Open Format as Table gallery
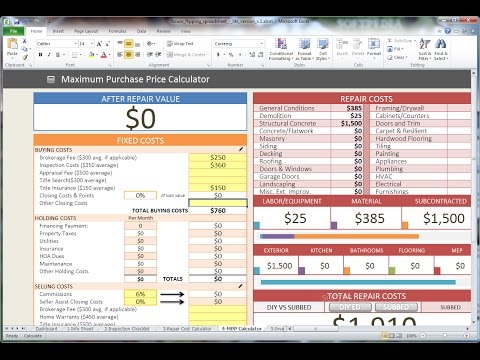Screen dimensions: 480x360 [x=304, y=49]
